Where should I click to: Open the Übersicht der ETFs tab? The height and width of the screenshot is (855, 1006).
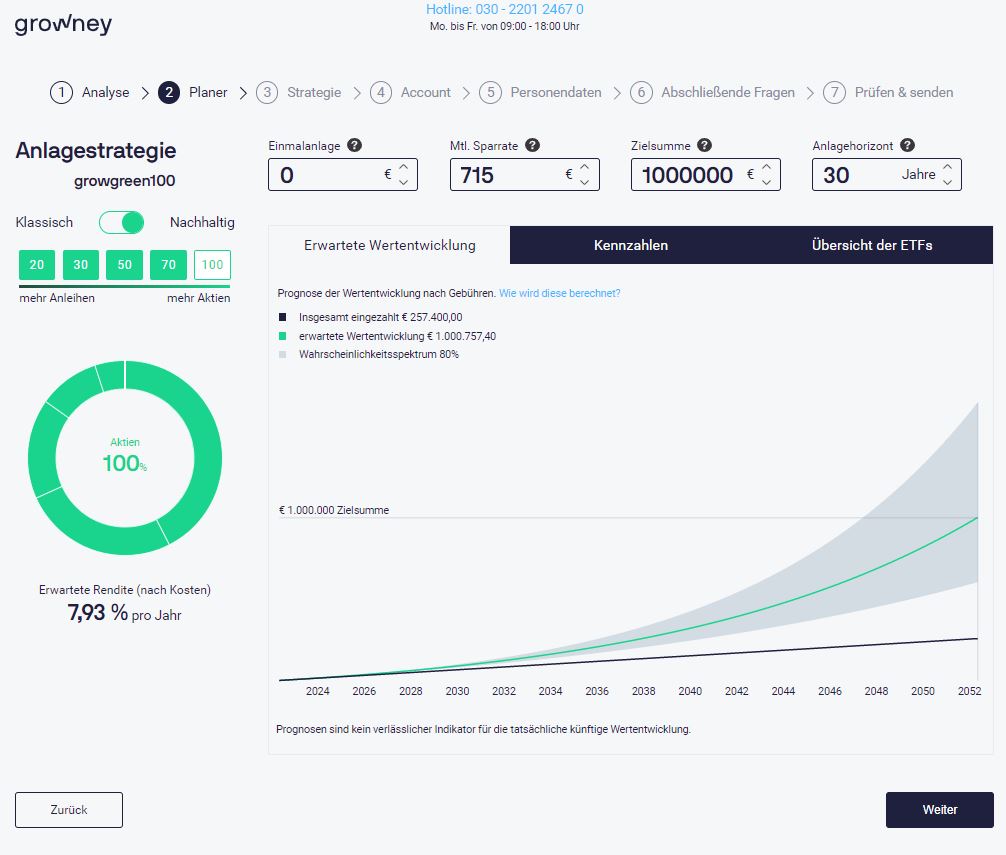[871, 245]
